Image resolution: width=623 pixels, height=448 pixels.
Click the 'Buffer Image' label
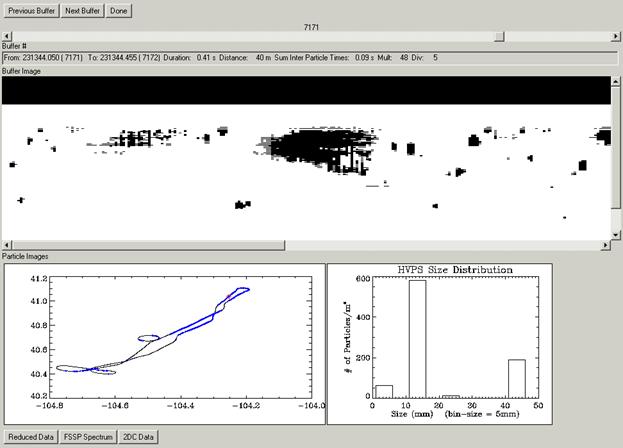21,71
